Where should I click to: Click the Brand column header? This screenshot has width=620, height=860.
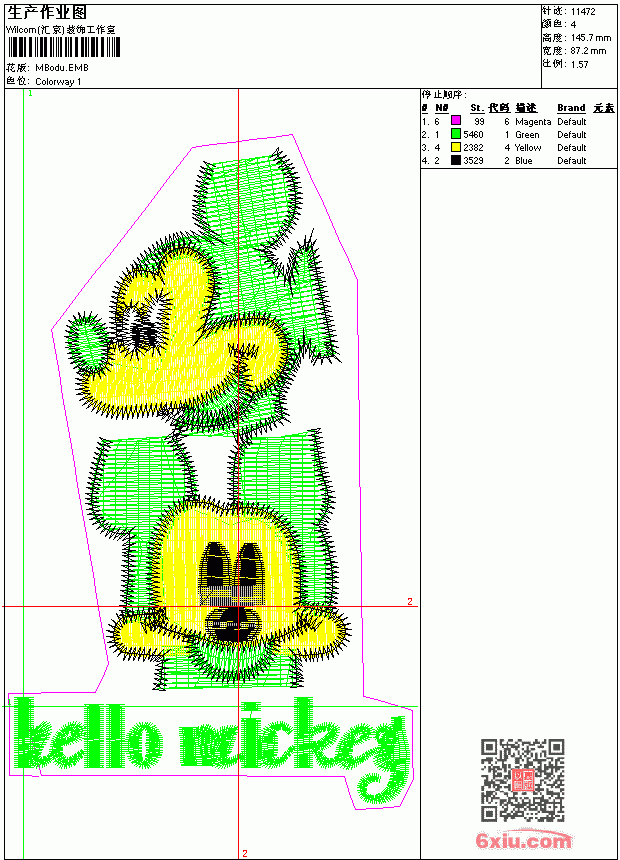point(571,108)
